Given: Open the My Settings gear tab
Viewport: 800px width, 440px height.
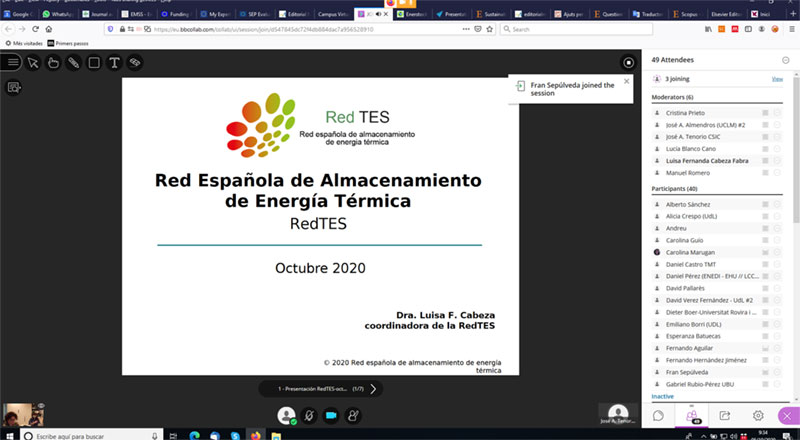Looking at the screenshot, I should (758, 415).
